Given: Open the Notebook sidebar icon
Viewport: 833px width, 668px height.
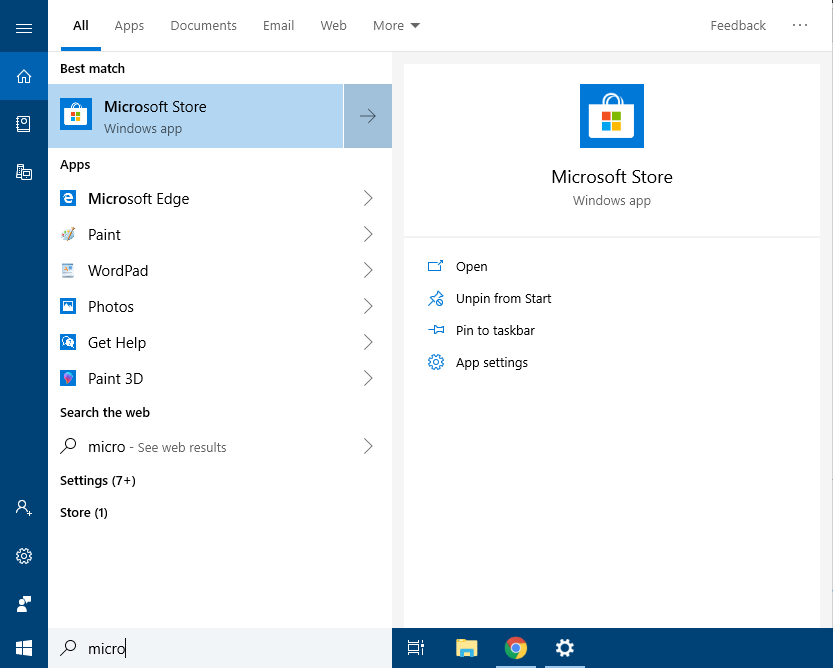Looking at the screenshot, I should [23, 124].
